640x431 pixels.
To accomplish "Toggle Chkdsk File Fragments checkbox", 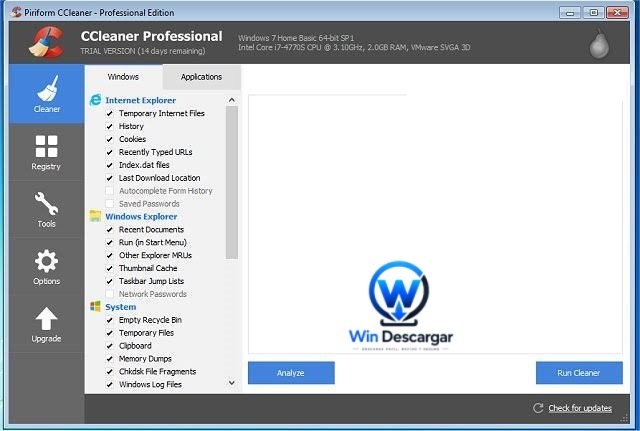I will point(109,372).
